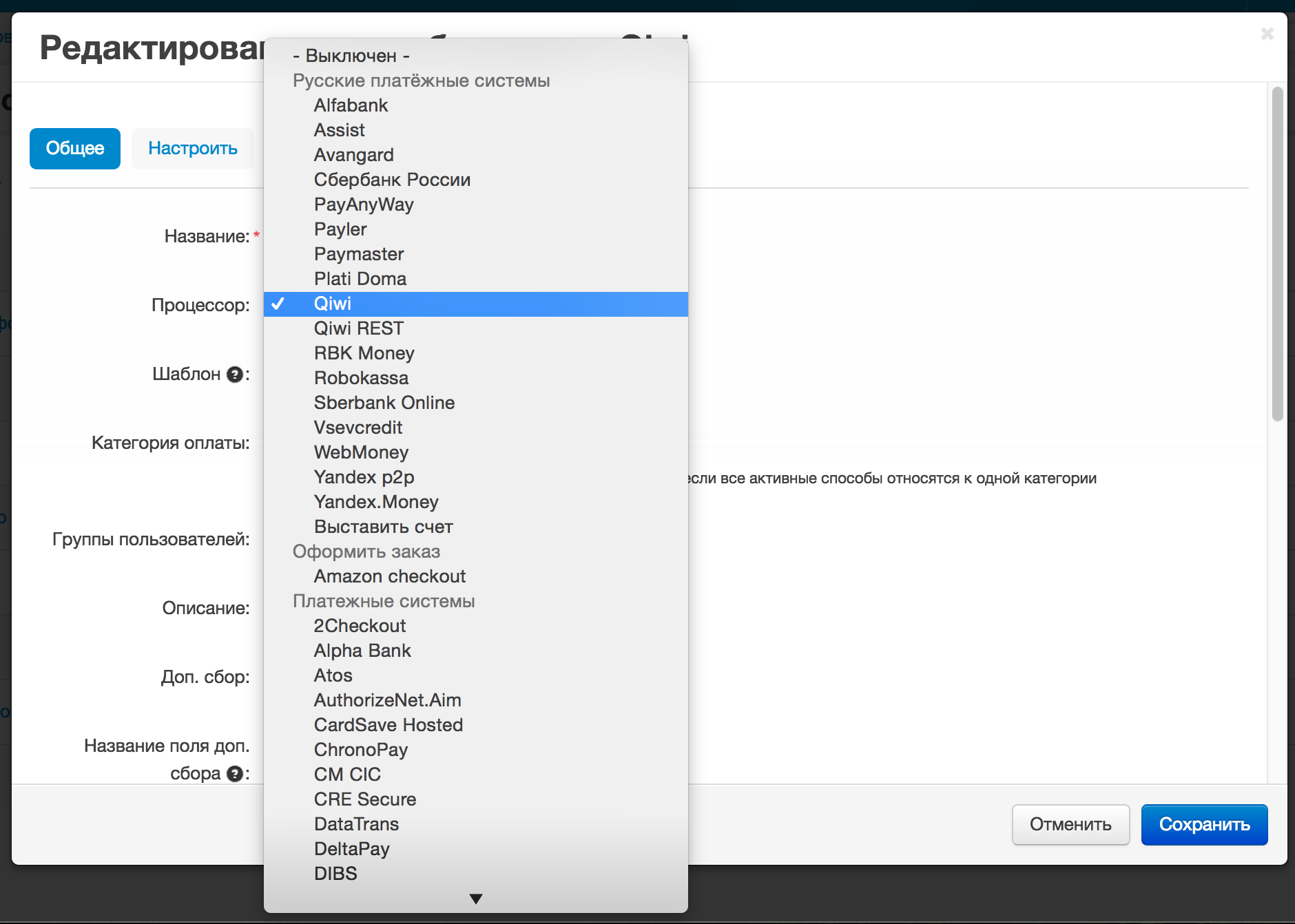Choose Robokassa from processor list

361,378
